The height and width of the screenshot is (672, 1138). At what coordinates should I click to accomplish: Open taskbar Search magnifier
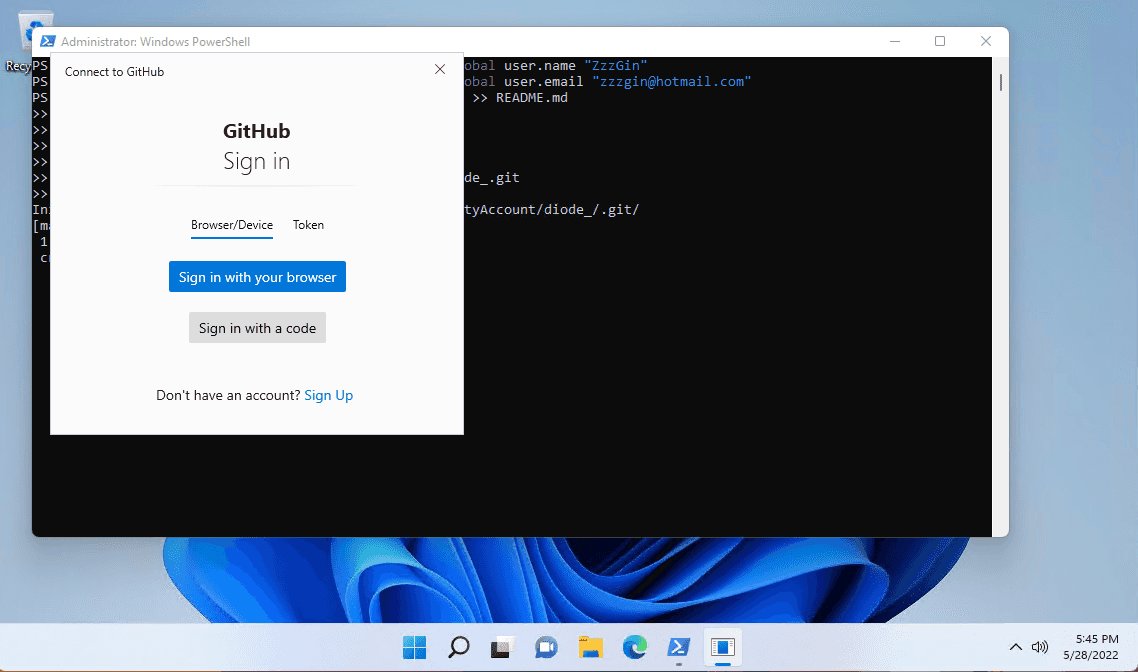pyautogui.click(x=459, y=647)
